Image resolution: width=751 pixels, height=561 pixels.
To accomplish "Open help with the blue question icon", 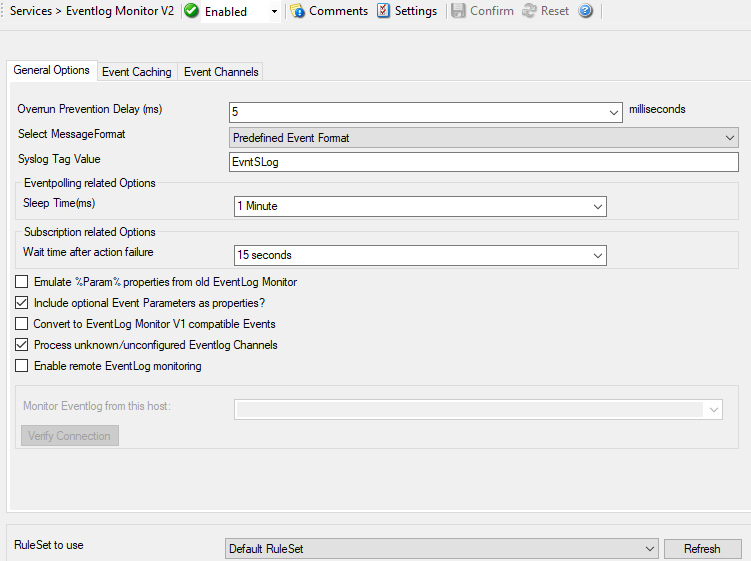I will coord(586,11).
